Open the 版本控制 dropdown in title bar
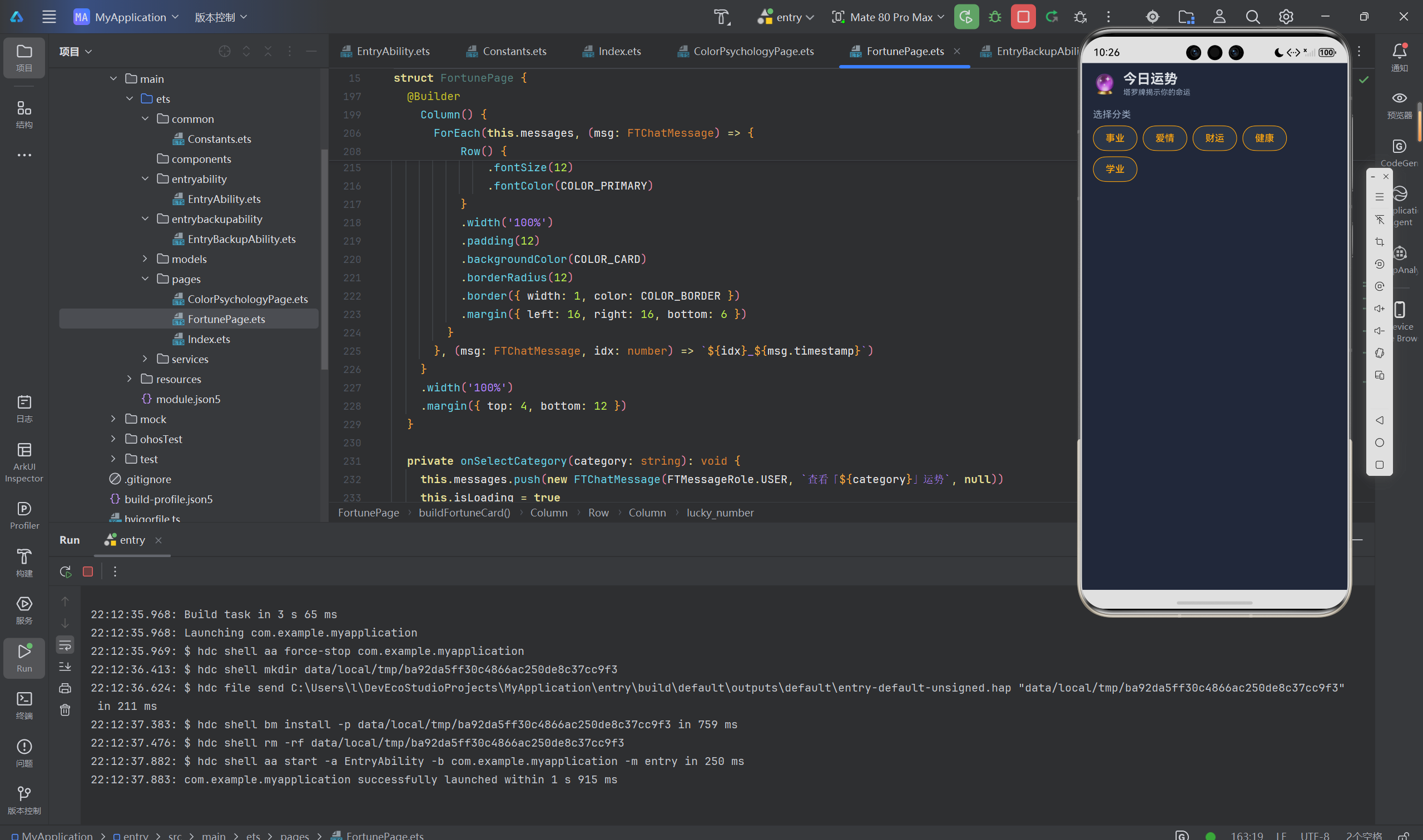The width and height of the screenshot is (1423, 840). click(x=221, y=17)
